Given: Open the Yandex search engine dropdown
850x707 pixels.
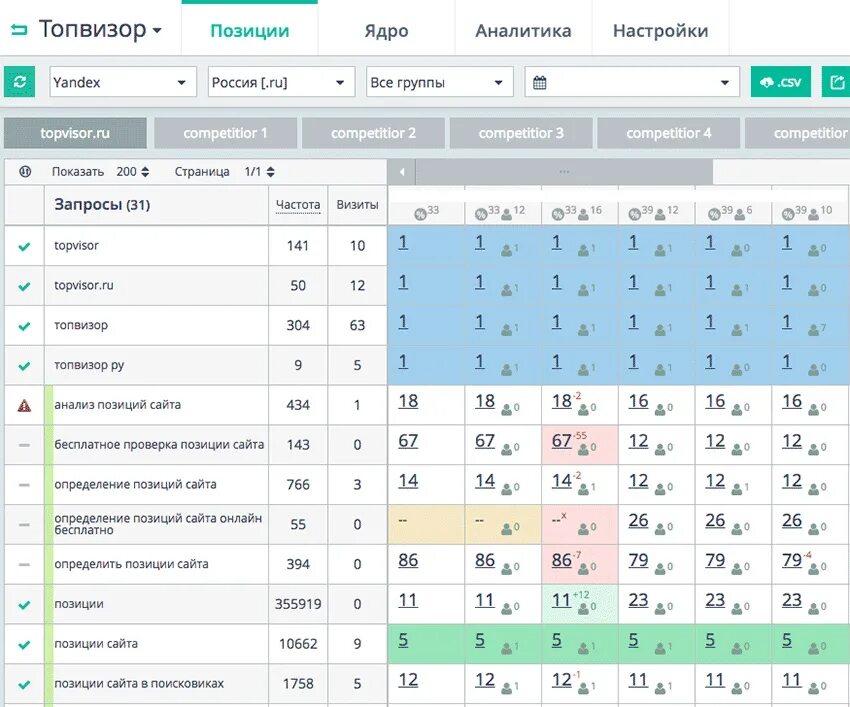Looking at the screenshot, I should pos(122,81).
